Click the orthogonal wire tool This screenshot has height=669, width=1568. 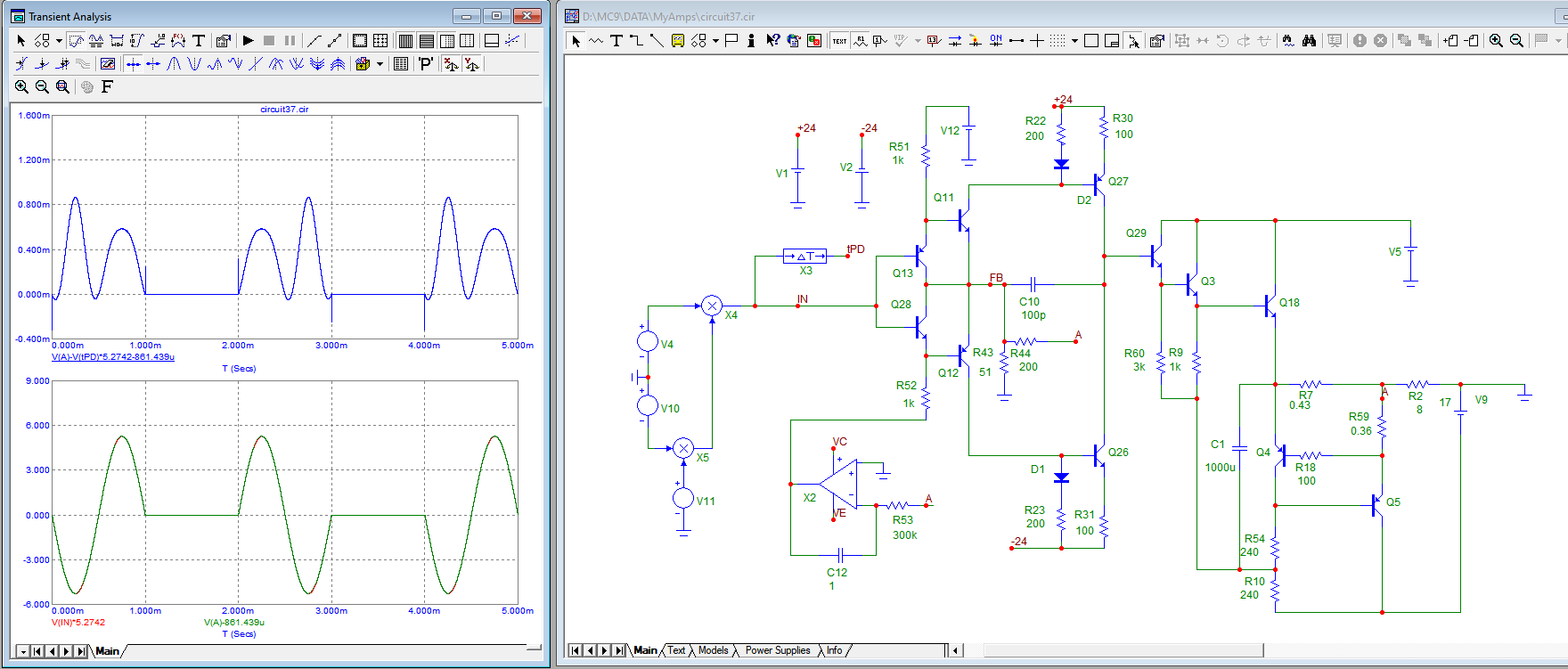point(636,41)
